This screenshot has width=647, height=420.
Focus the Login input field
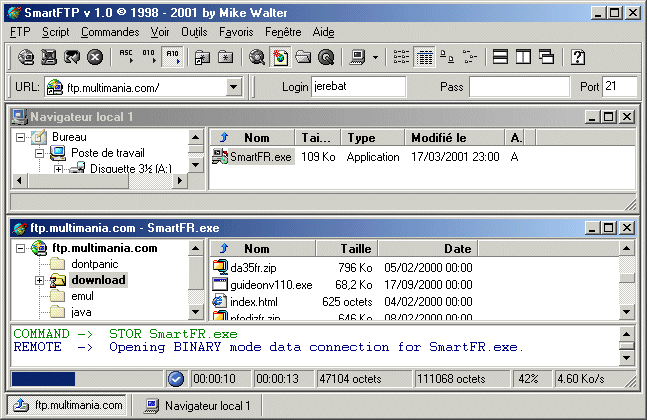(x=358, y=87)
